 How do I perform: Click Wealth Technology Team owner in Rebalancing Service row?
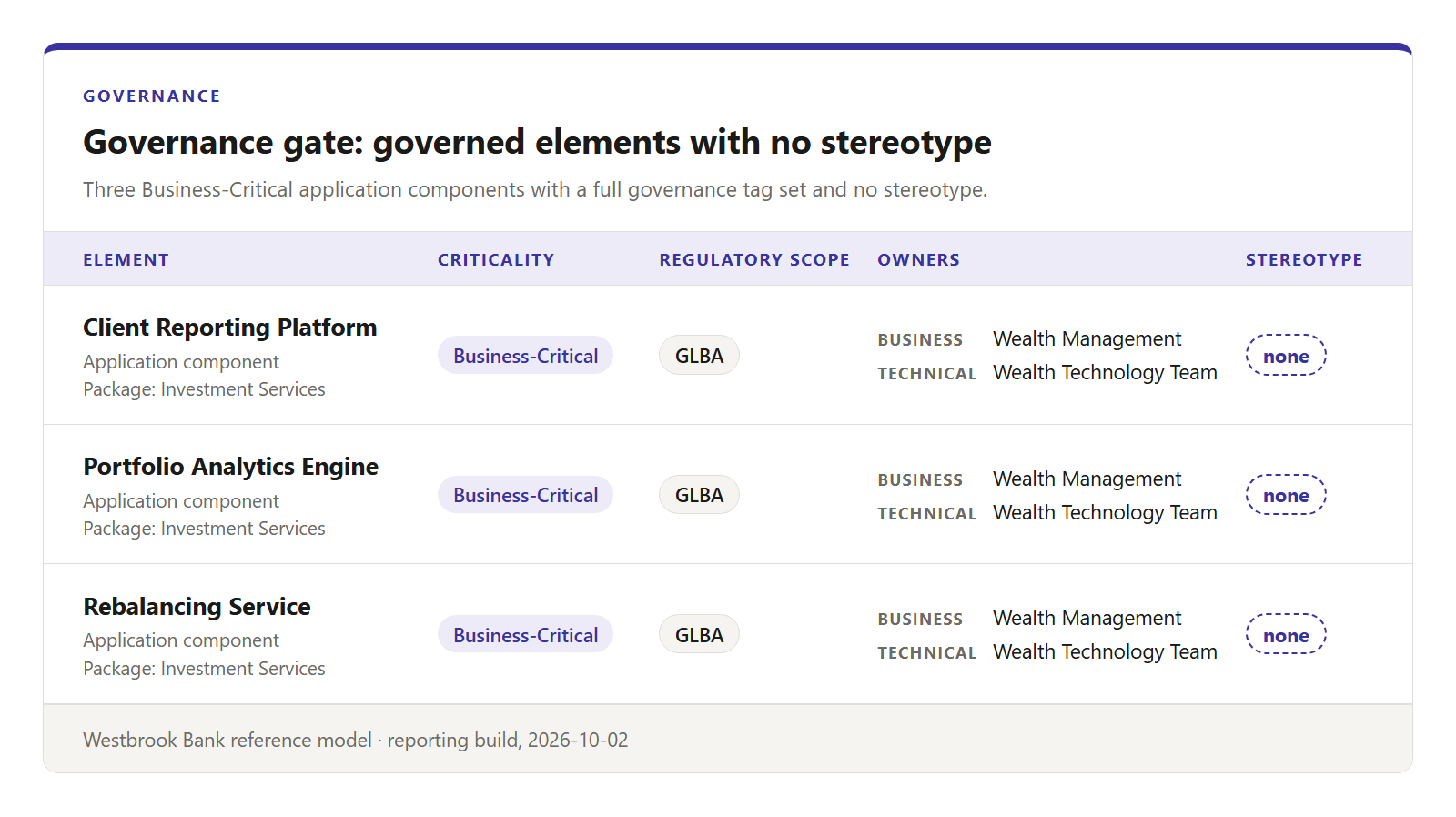pyautogui.click(x=1105, y=652)
